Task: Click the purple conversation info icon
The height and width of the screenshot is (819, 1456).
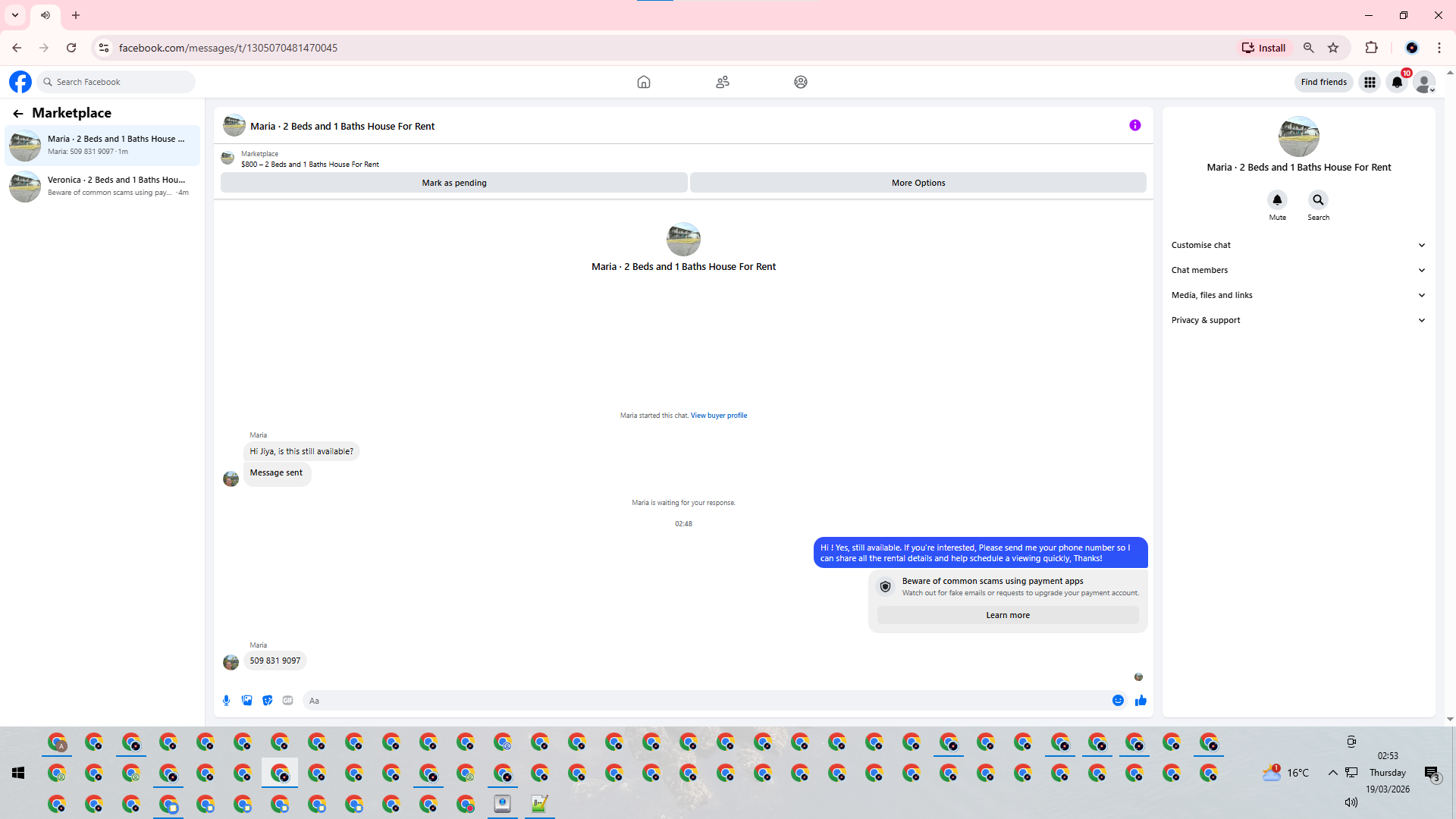Action: (x=1134, y=126)
